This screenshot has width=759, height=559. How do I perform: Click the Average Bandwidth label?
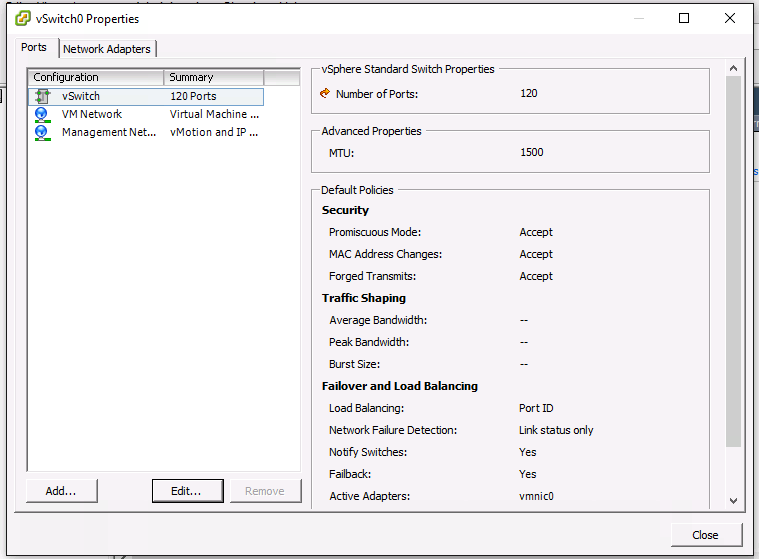(x=378, y=320)
